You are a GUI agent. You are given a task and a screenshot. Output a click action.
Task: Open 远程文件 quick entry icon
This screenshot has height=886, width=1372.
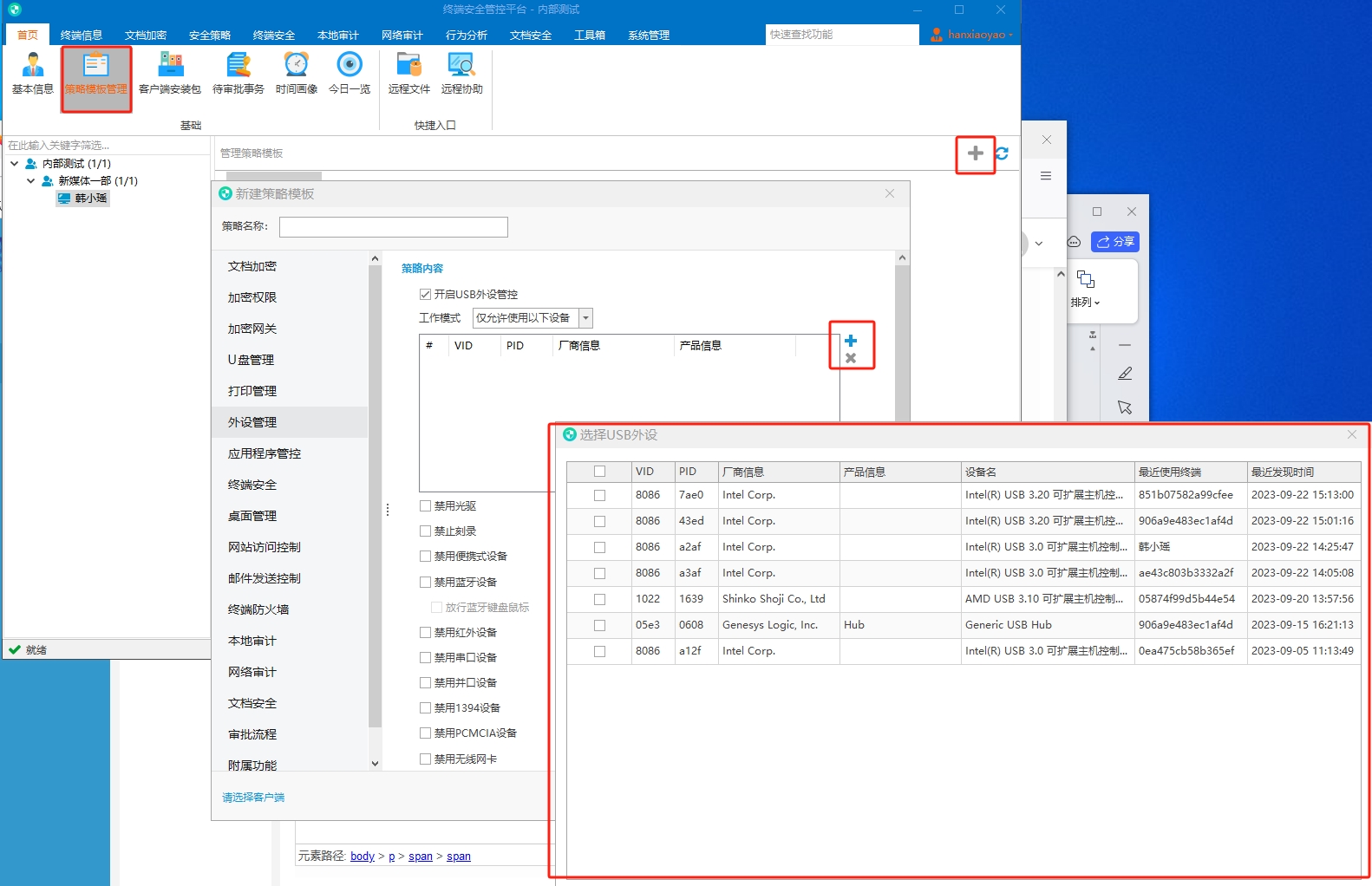pos(409,73)
